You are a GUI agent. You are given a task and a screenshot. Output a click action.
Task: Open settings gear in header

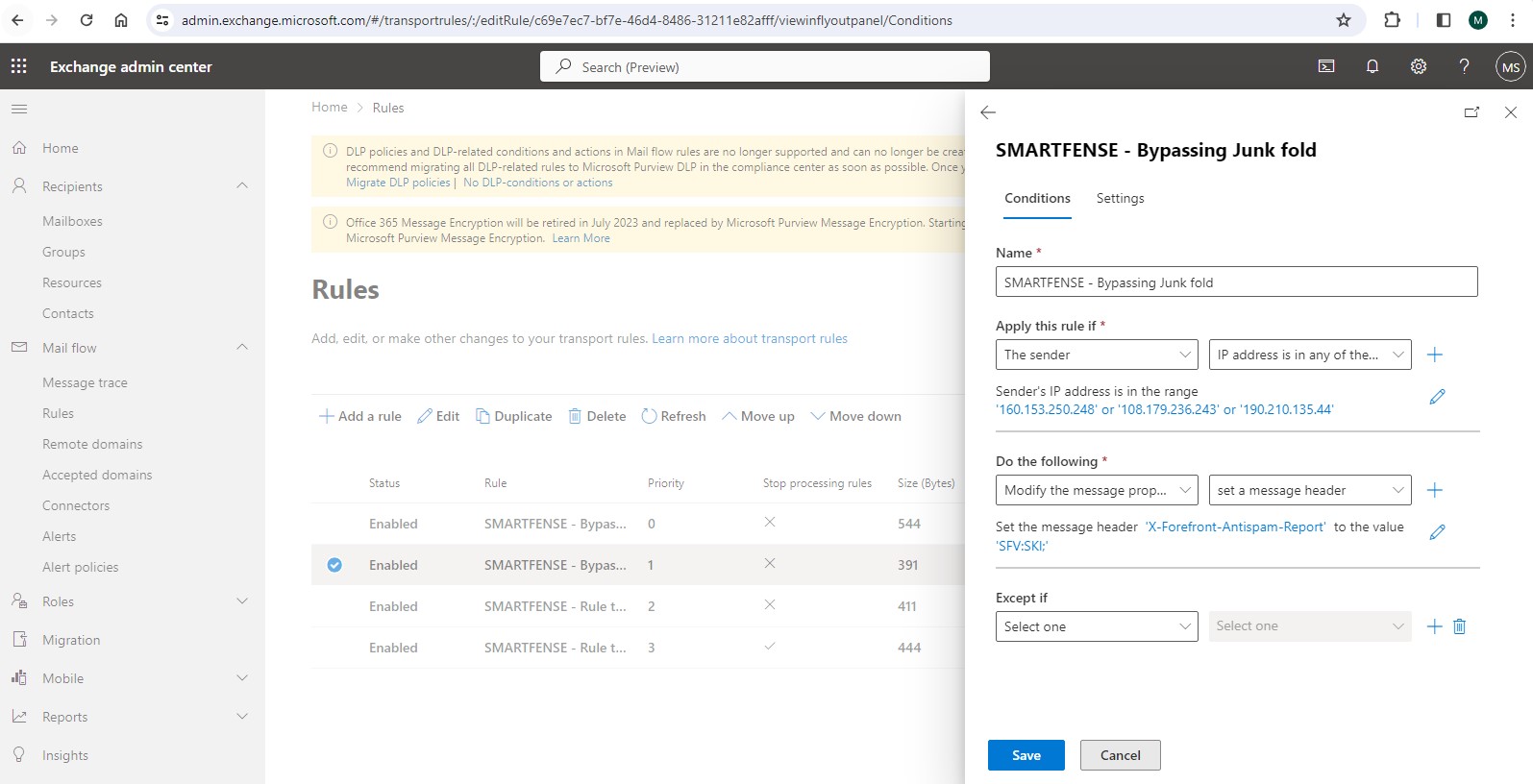click(x=1419, y=66)
